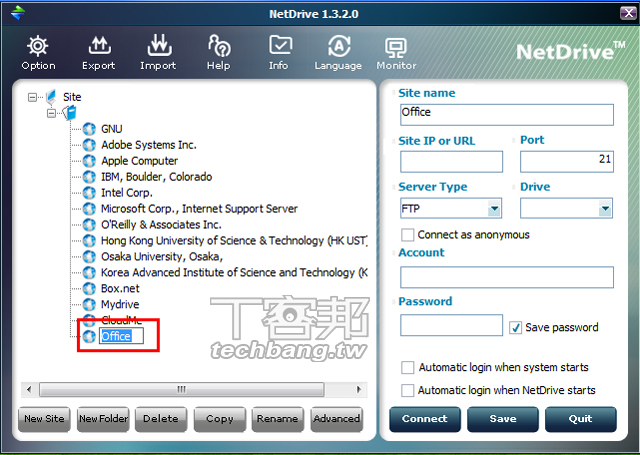Screen dimensions: 640x455
Task: Click the globe icon beside Box.net
Action: click(x=89, y=289)
